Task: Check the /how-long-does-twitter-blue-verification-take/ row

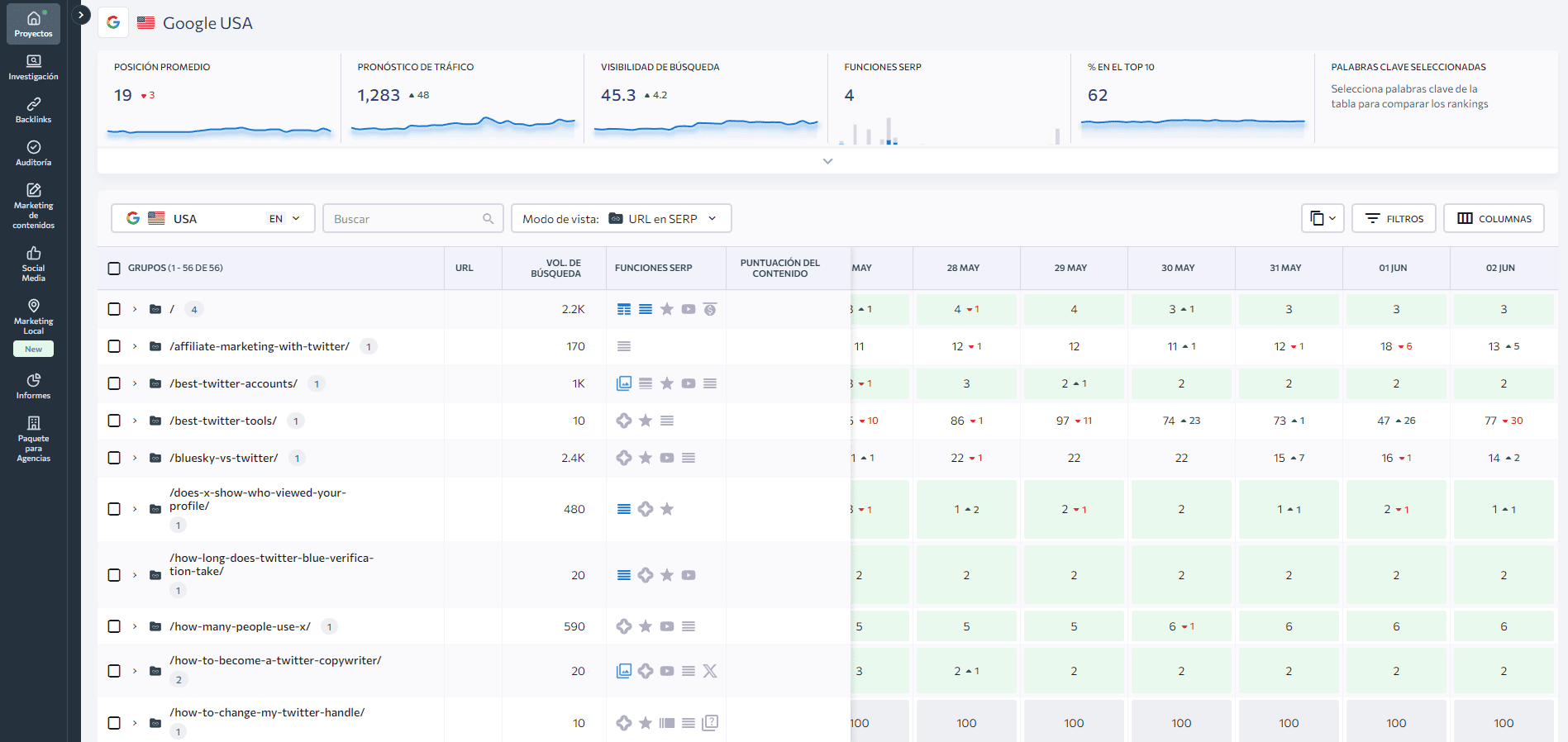Action: click(114, 575)
